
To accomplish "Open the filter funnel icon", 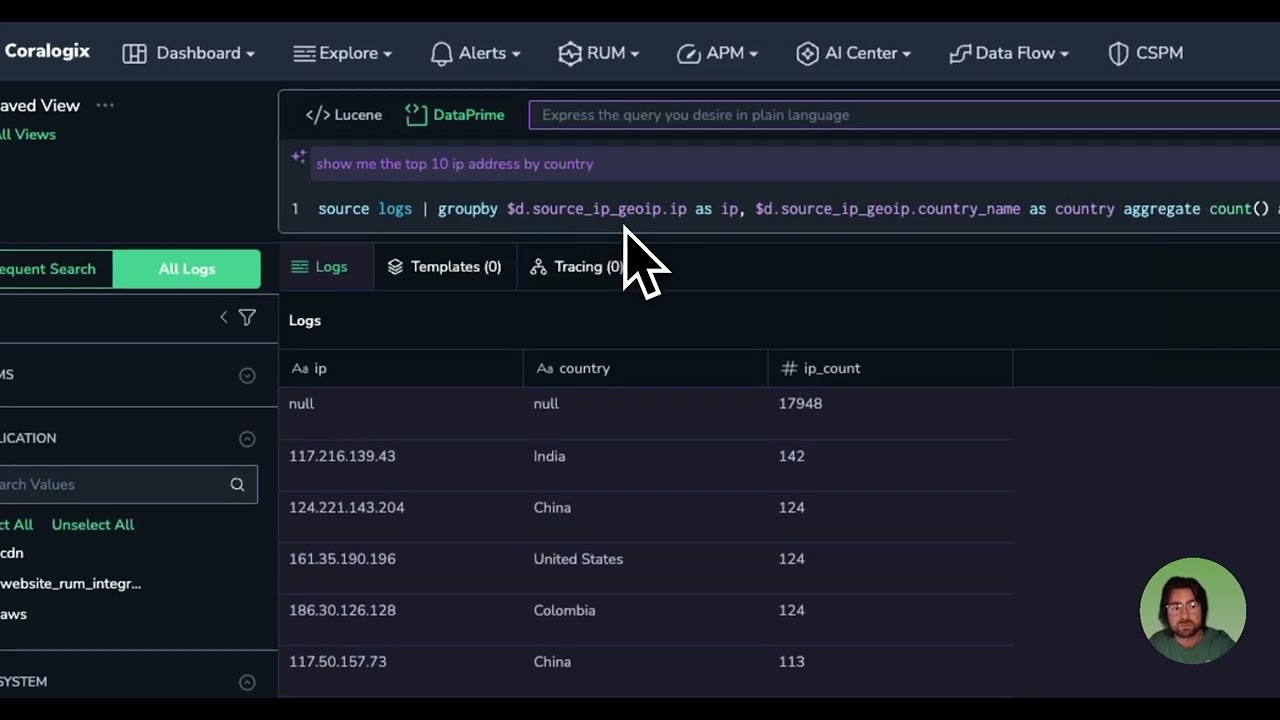I will (x=247, y=318).
